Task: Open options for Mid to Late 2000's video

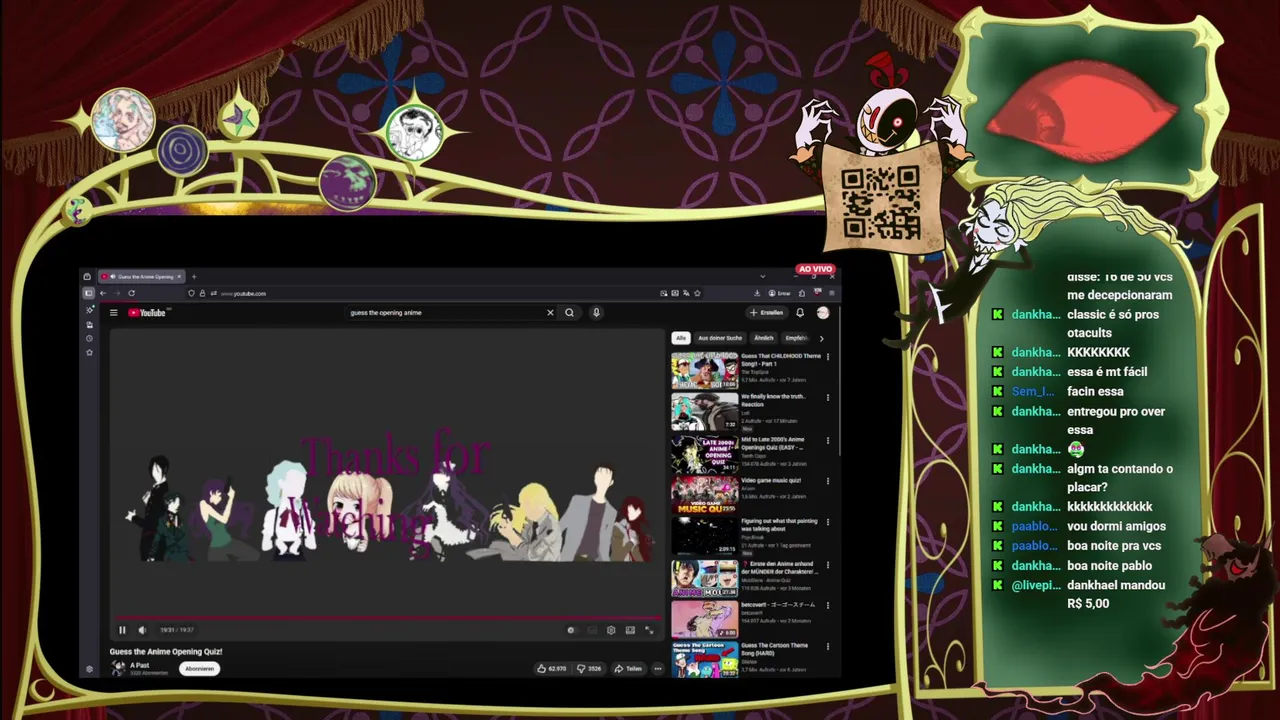Action: coord(827,440)
